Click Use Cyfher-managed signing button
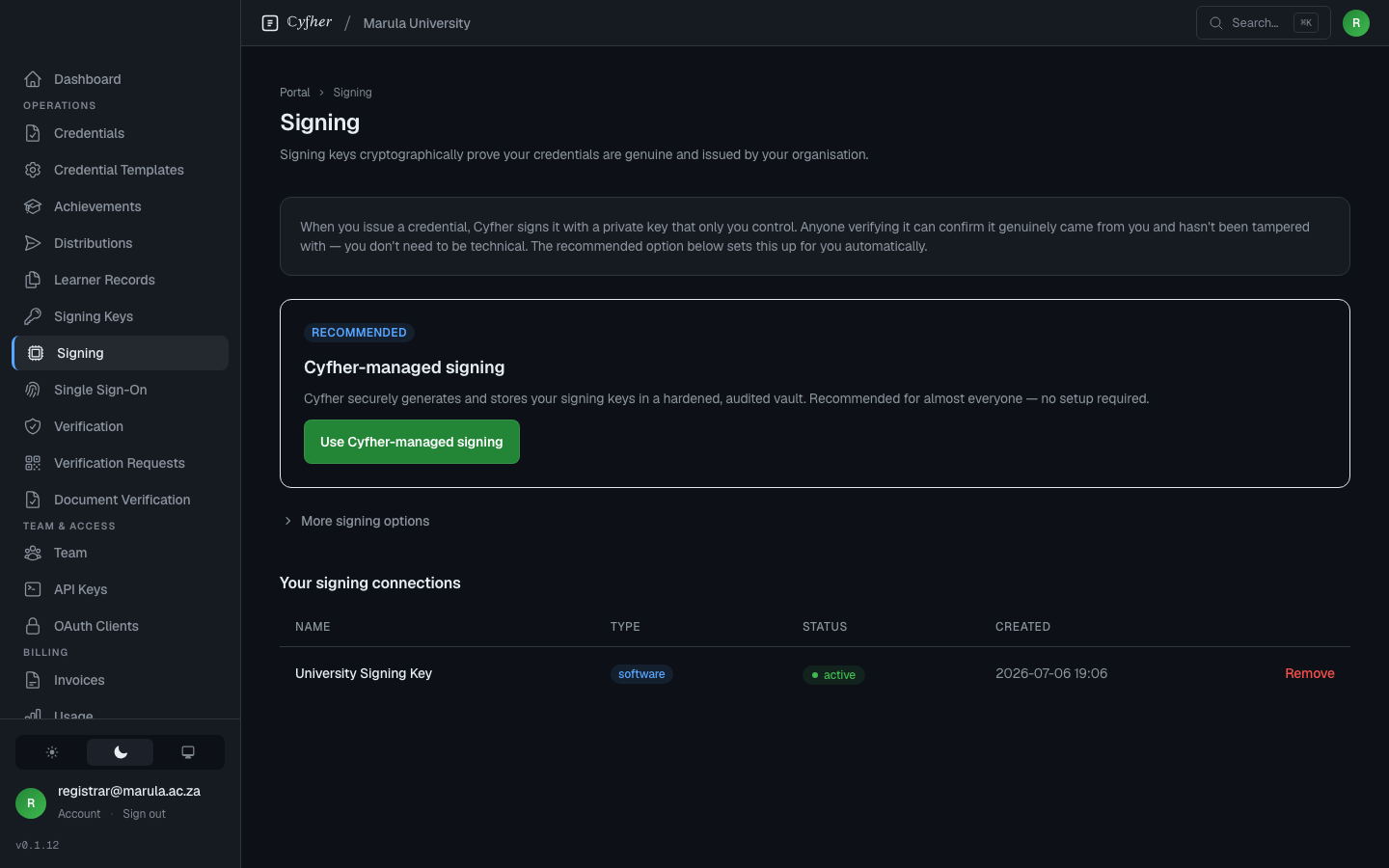The width and height of the screenshot is (1389, 868). tap(412, 442)
